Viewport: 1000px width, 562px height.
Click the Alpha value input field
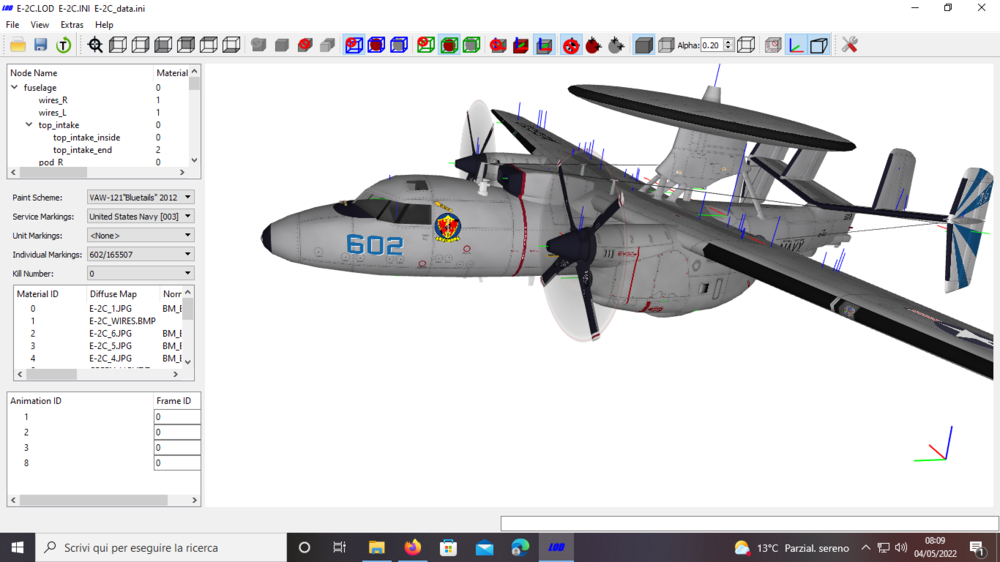(x=712, y=45)
